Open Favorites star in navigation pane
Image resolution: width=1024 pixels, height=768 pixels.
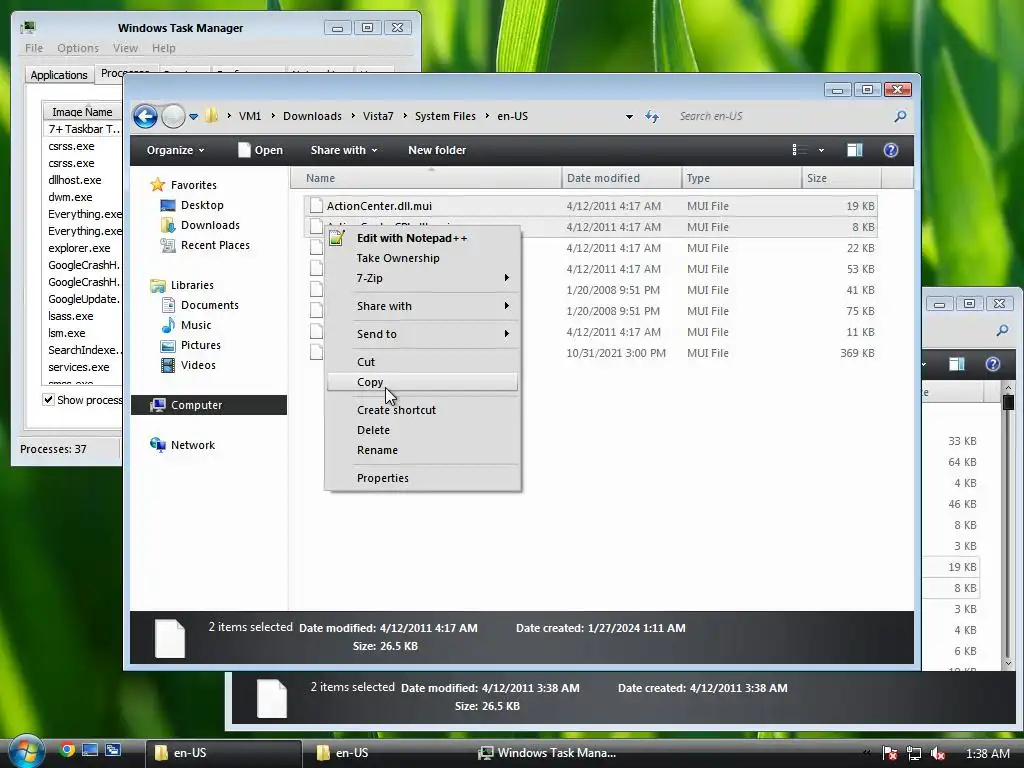point(157,185)
